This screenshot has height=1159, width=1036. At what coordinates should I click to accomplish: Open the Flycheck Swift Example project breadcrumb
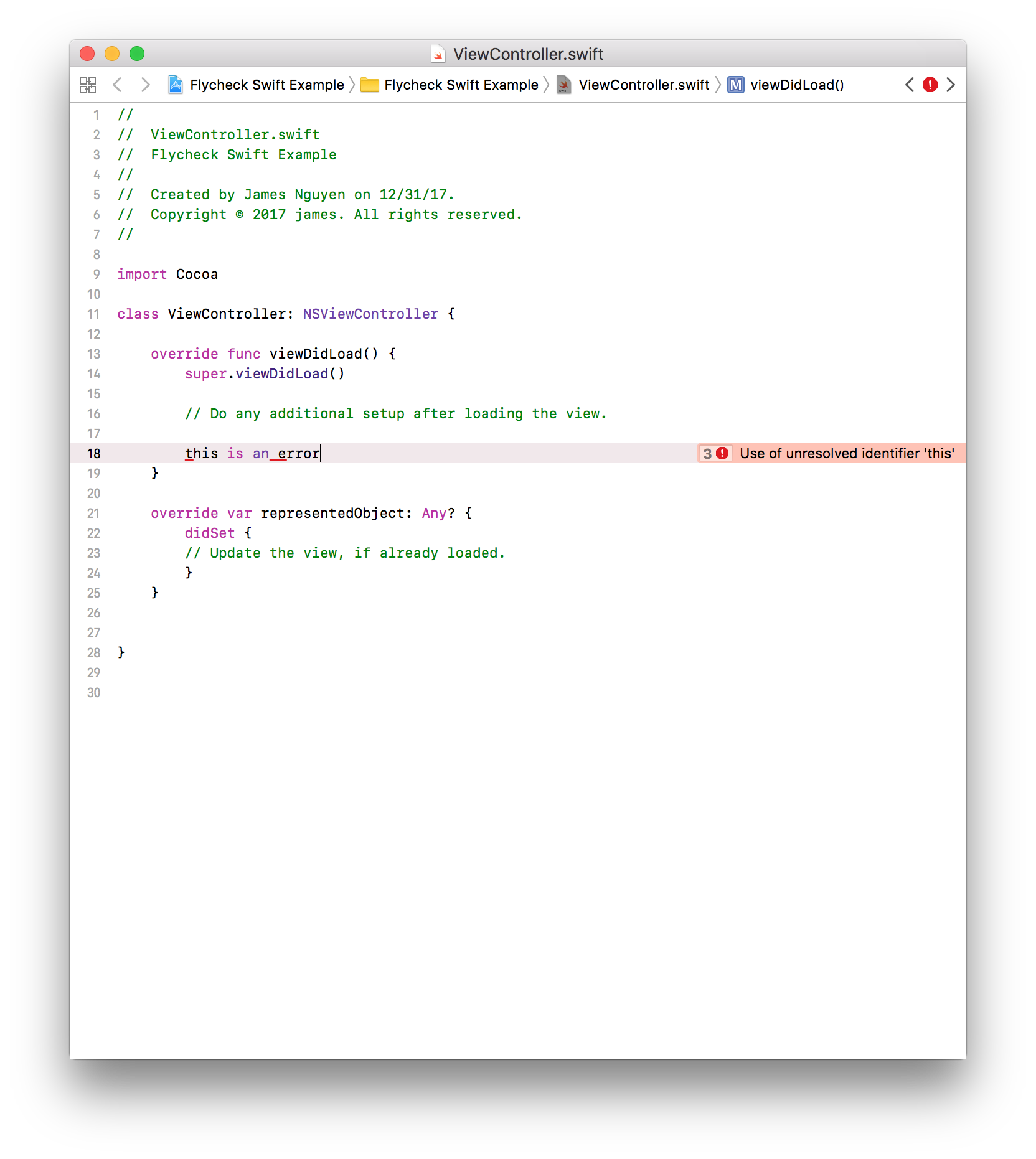[x=267, y=85]
